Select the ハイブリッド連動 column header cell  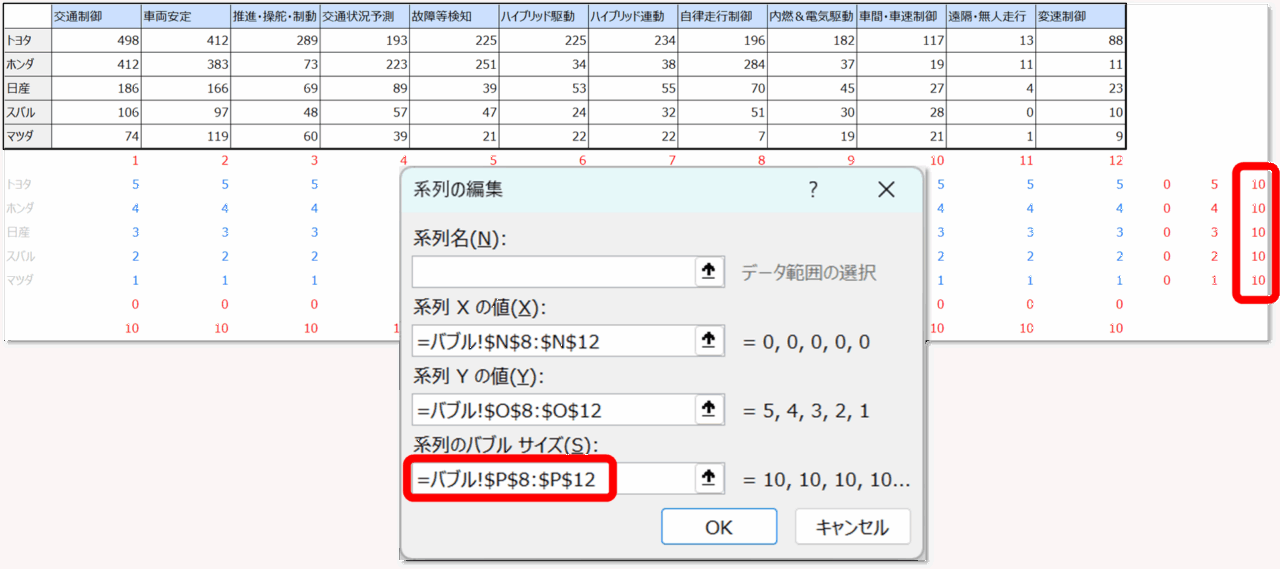633,16
